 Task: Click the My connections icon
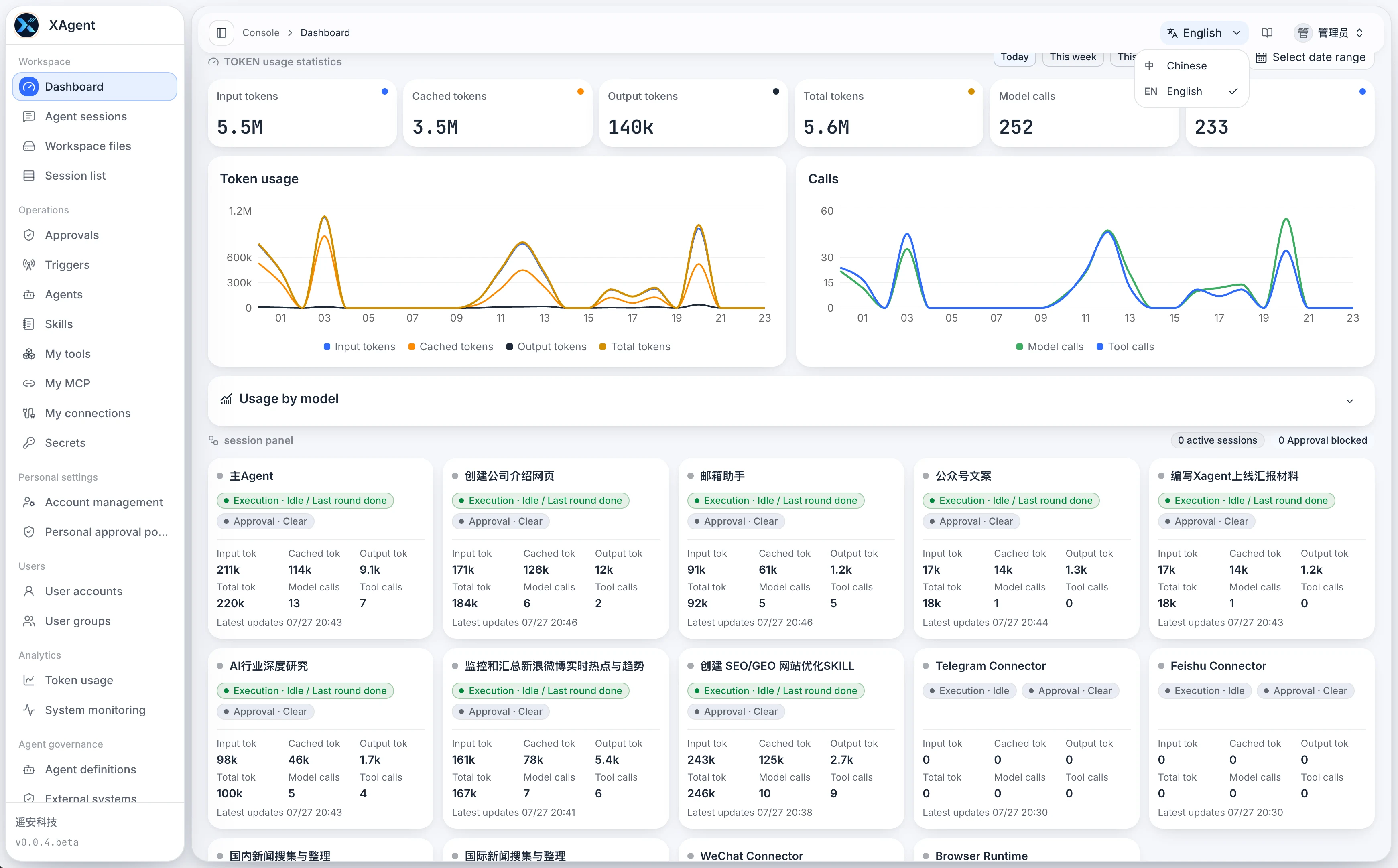(29, 413)
